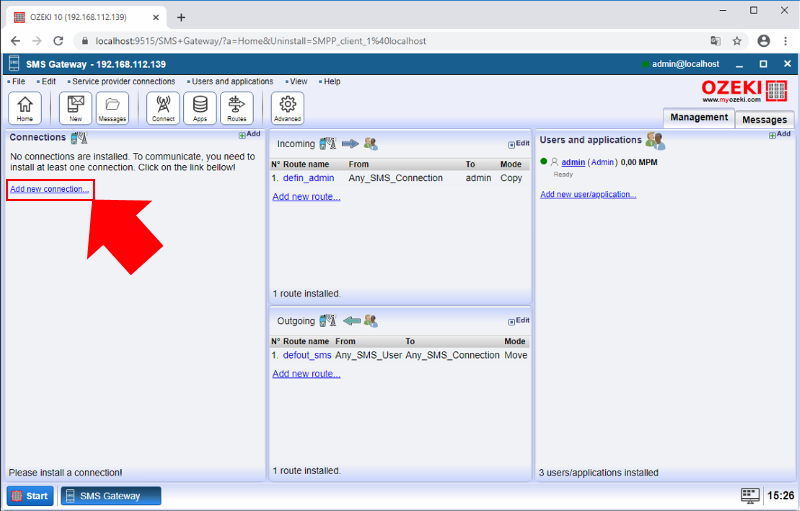Click the Connections panel phone-antenna icon
This screenshot has height=511, width=800.
click(79, 138)
